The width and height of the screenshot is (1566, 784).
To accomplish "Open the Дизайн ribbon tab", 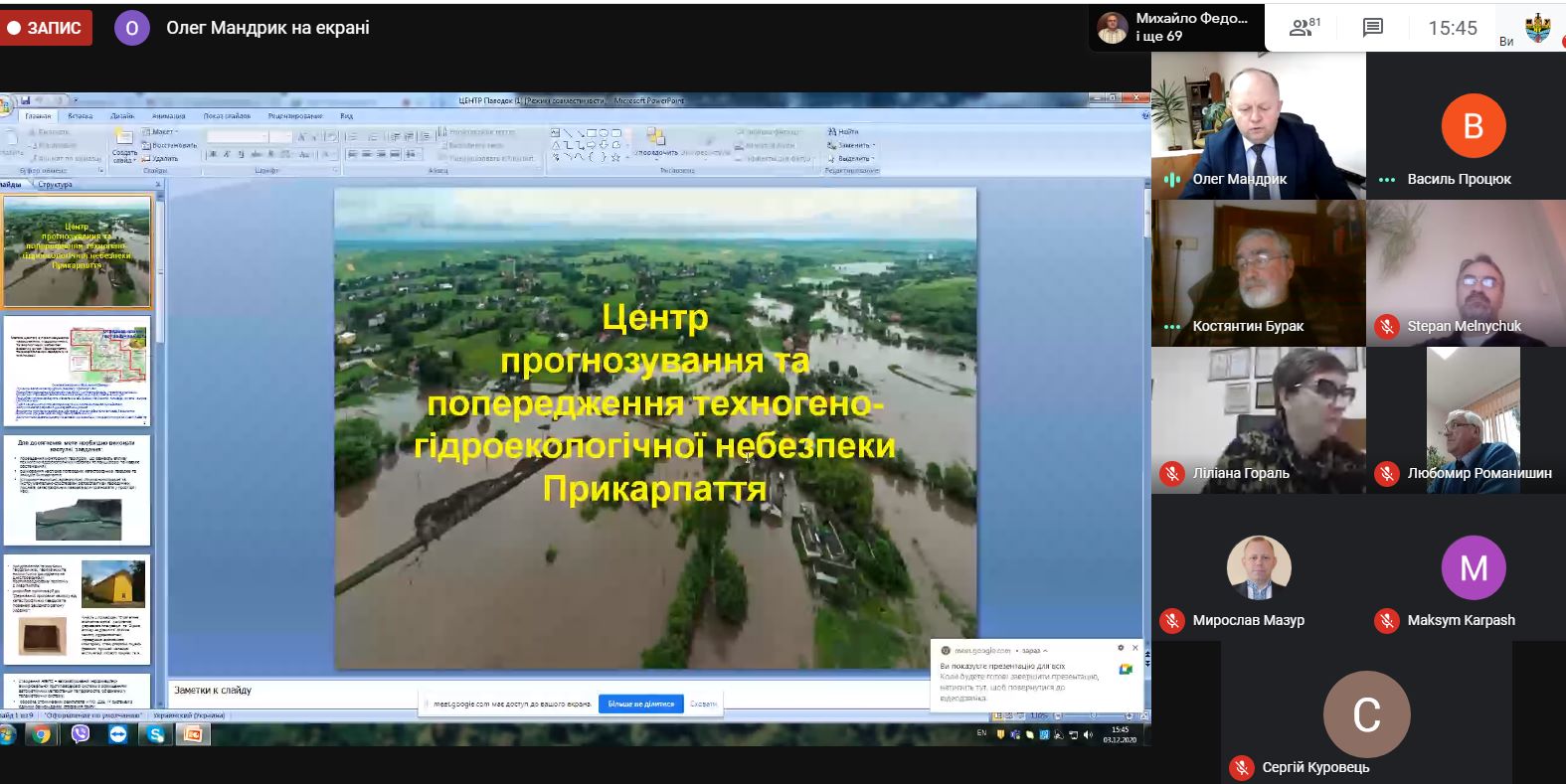I will point(121,116).
